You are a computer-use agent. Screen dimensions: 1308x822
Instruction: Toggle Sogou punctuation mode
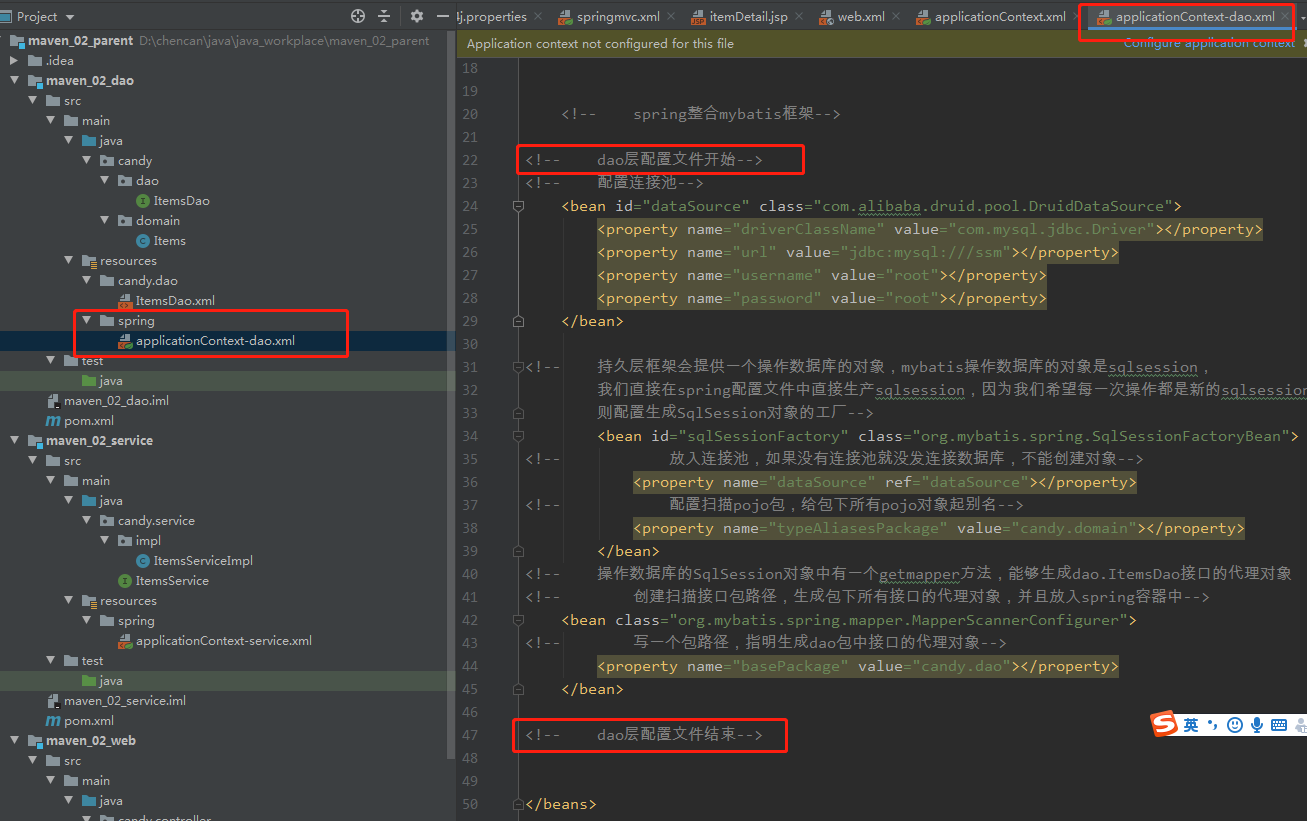(1212, 725)
